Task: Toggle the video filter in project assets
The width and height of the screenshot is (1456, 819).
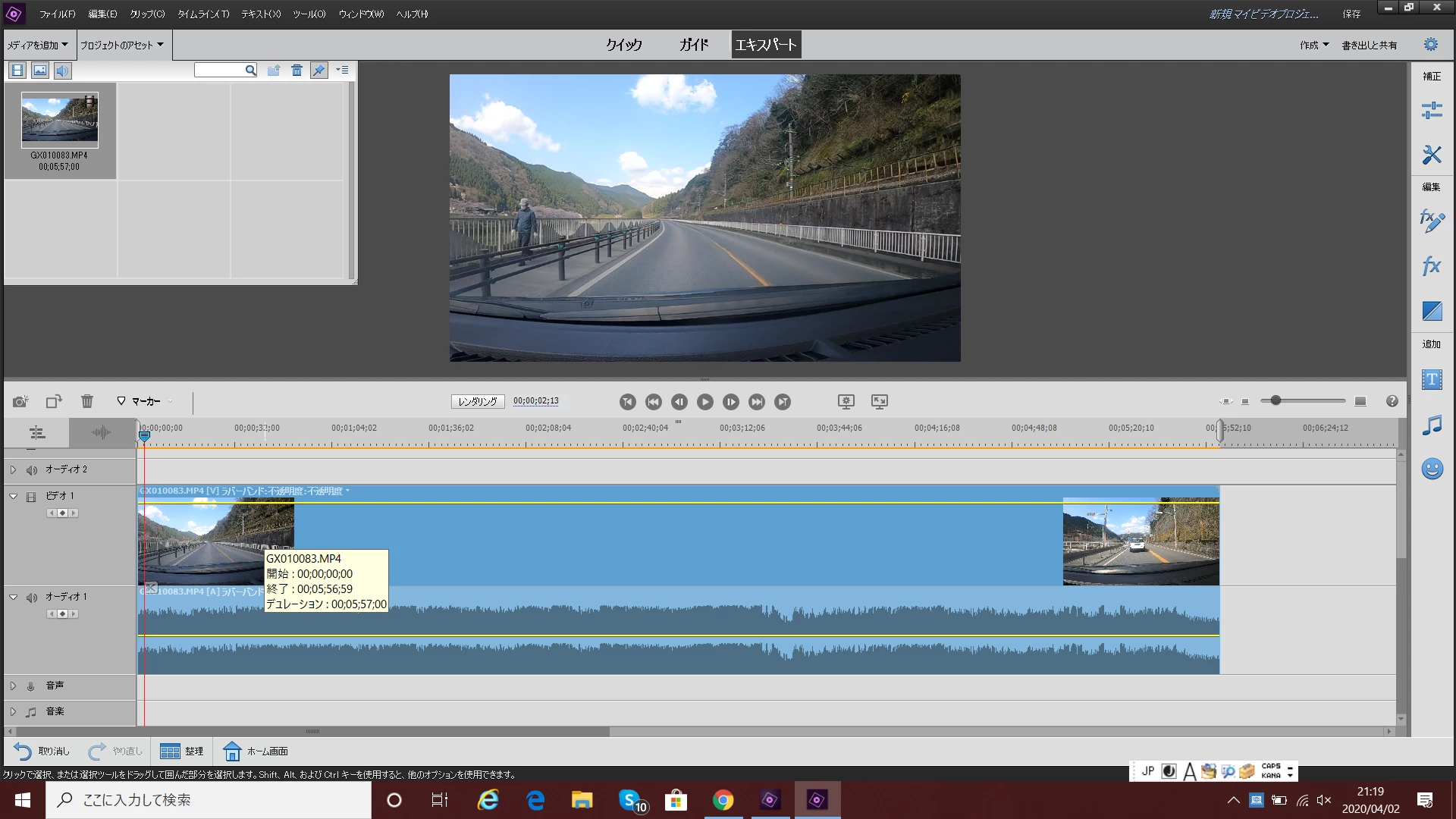Action: [x=17, y=71]
